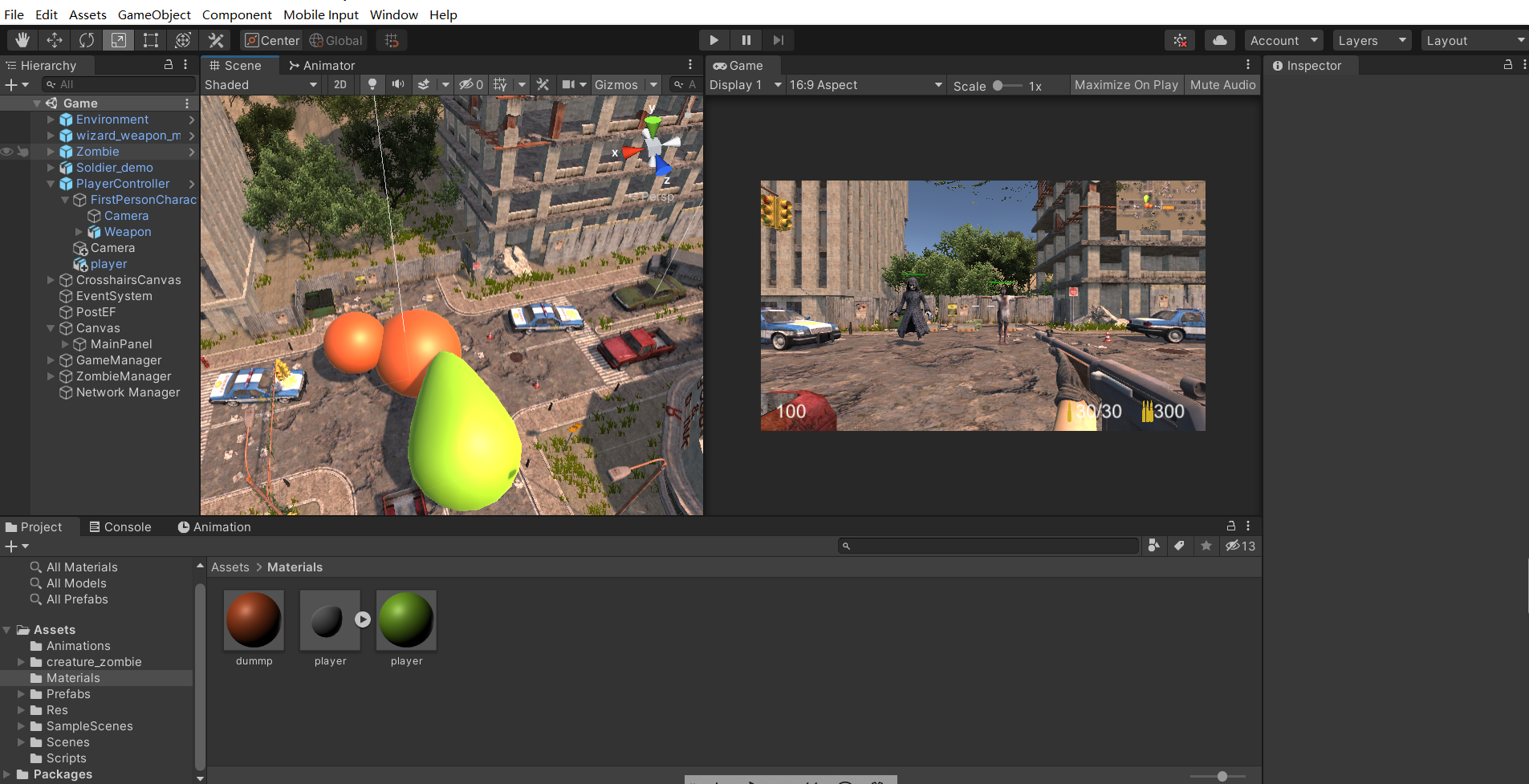Toggle hidden objects visibility in scene
This screenshot has width=1529, height=784.
pos(470,84)
